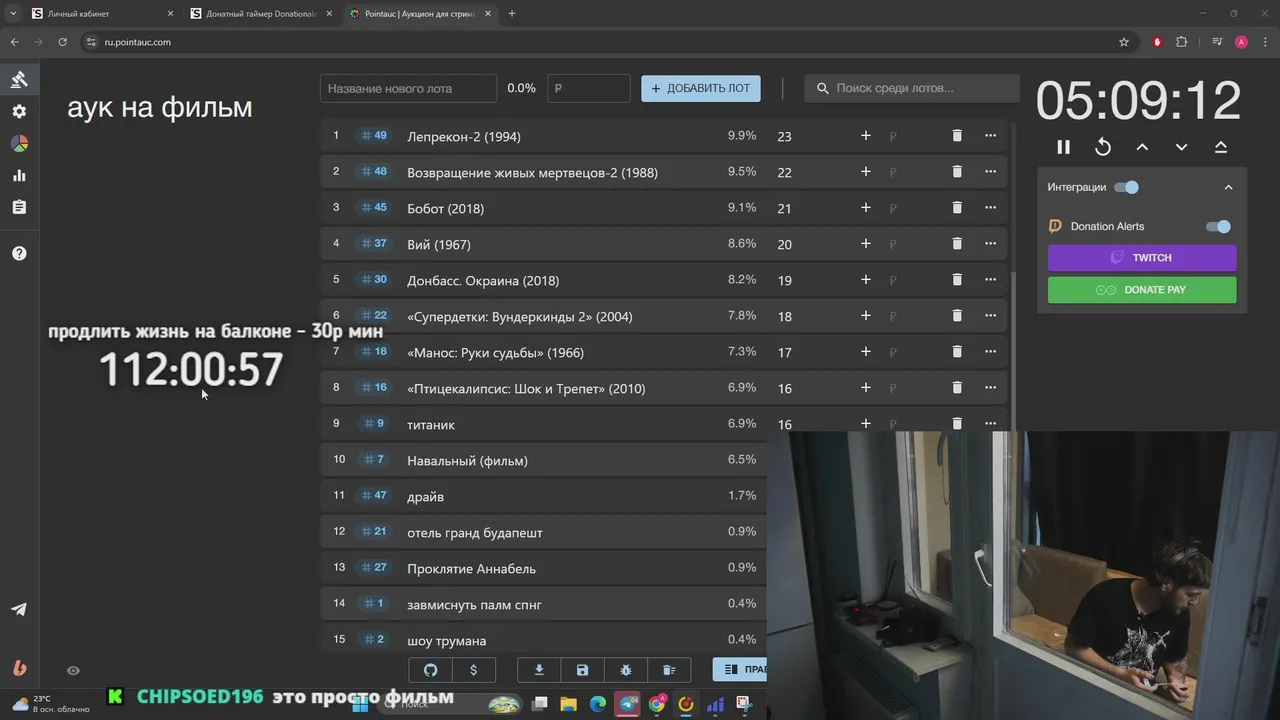Open the browser extensions puzzle icon

1182,42
